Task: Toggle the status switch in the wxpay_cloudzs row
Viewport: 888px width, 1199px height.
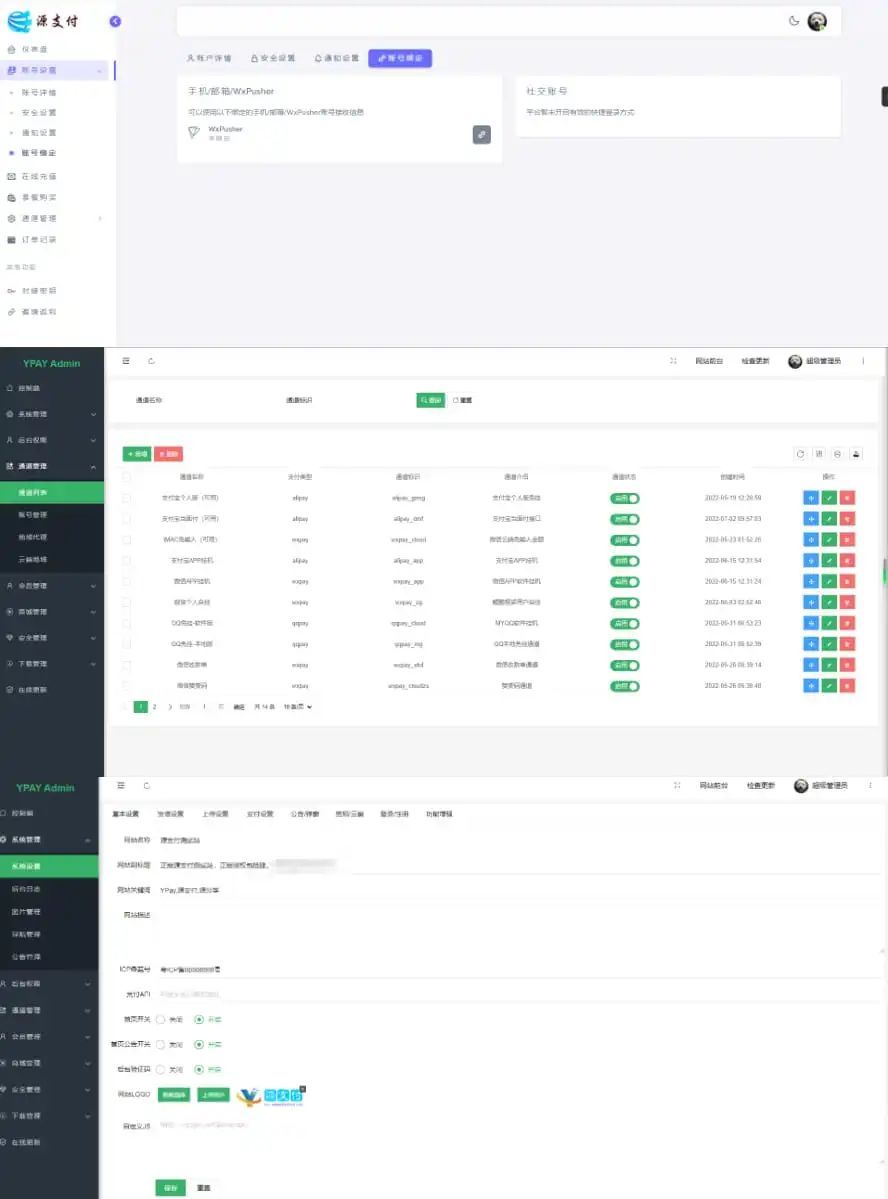Action: tap(625, 687)
